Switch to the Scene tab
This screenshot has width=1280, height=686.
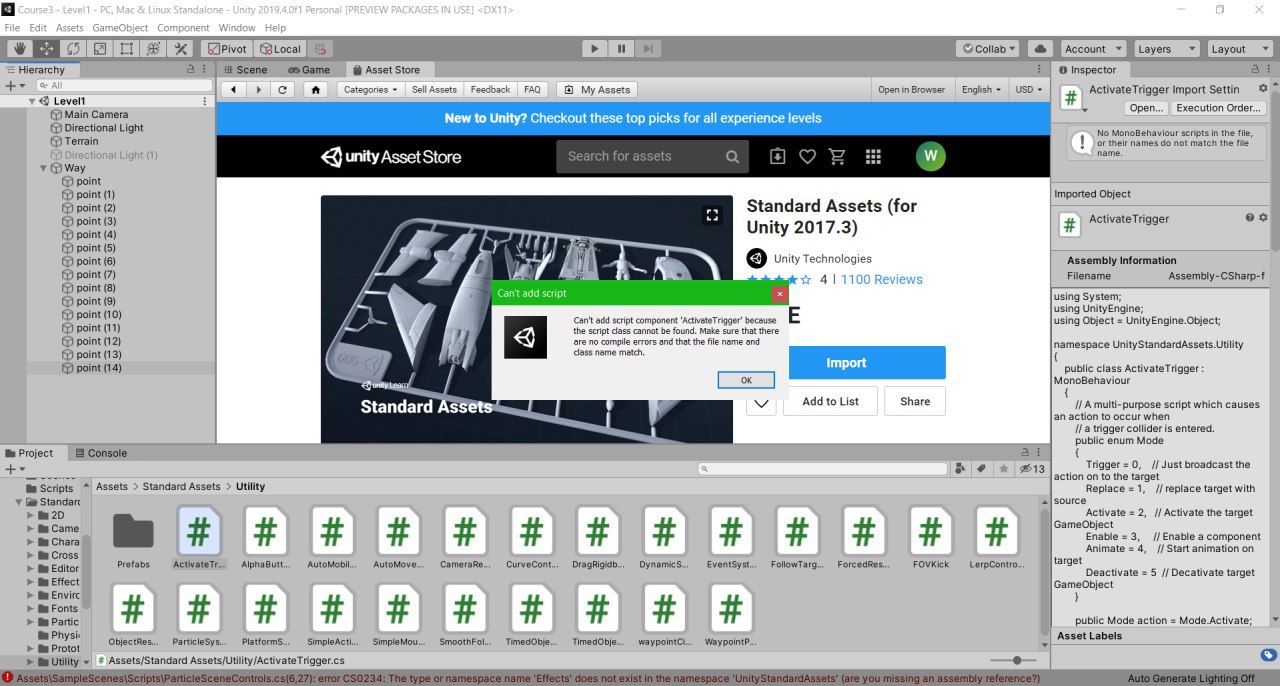(x=245, y=70)
